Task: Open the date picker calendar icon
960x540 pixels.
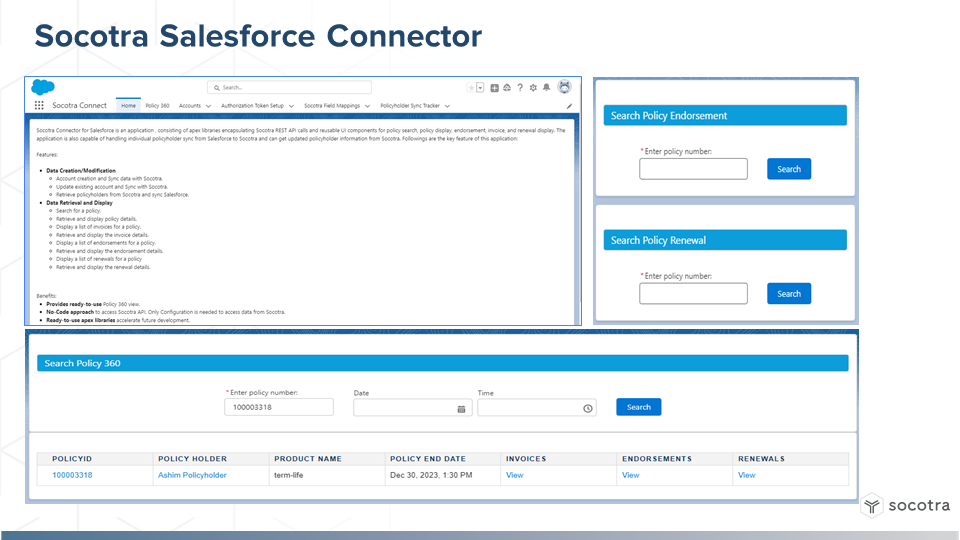Action: coord(461,408)
